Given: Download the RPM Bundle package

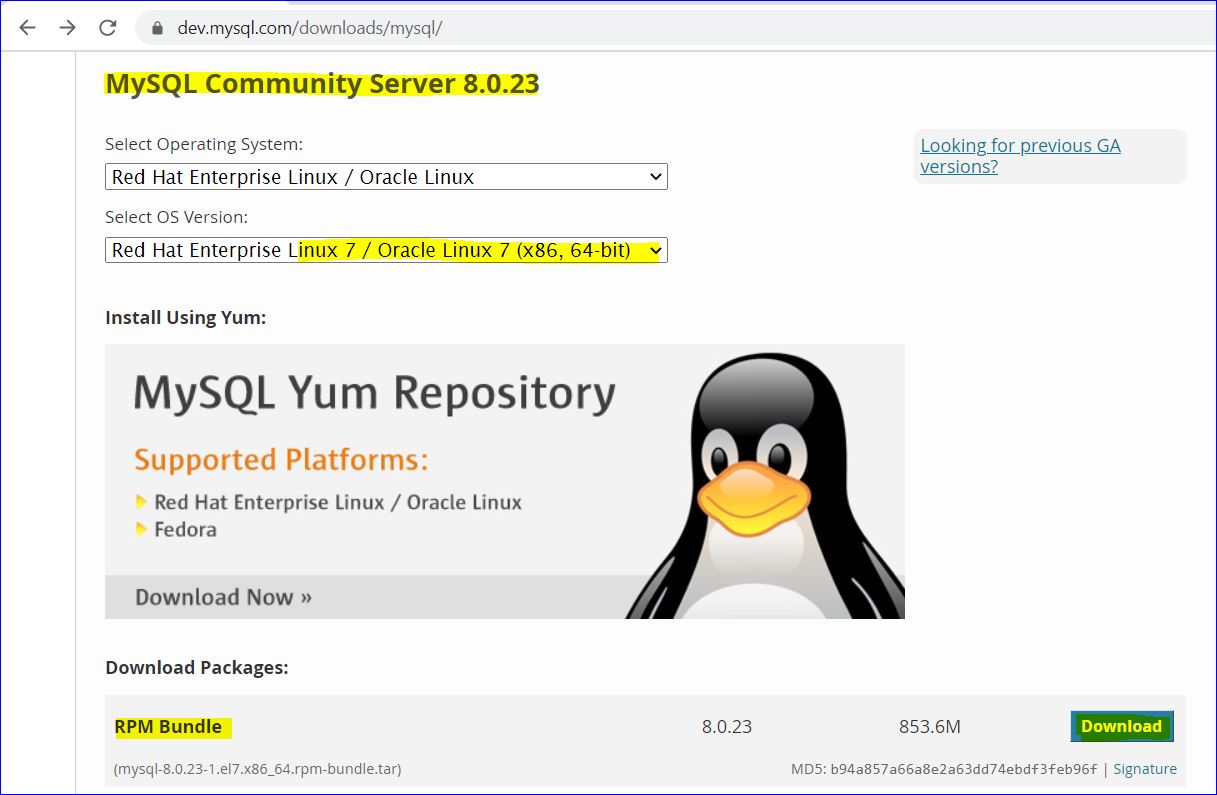Looking at the screenshot, I should (1121, 727).
